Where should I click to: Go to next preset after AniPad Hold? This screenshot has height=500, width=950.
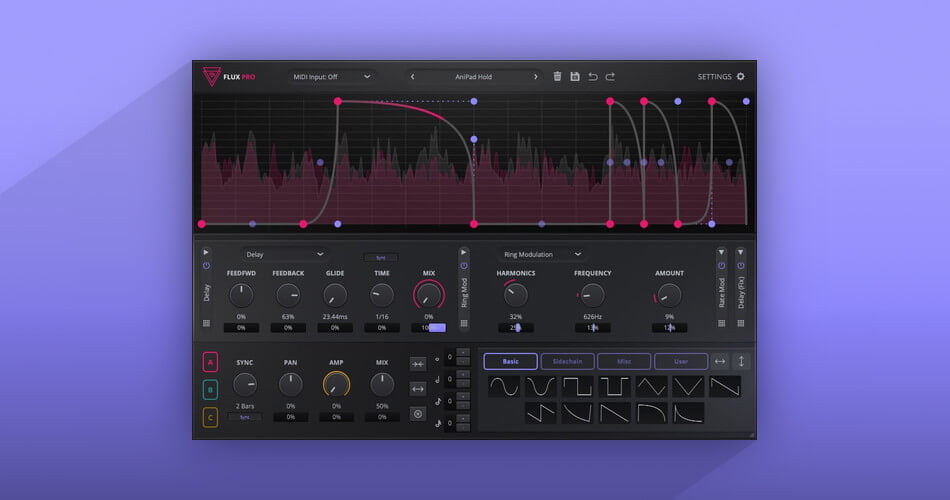535,76
